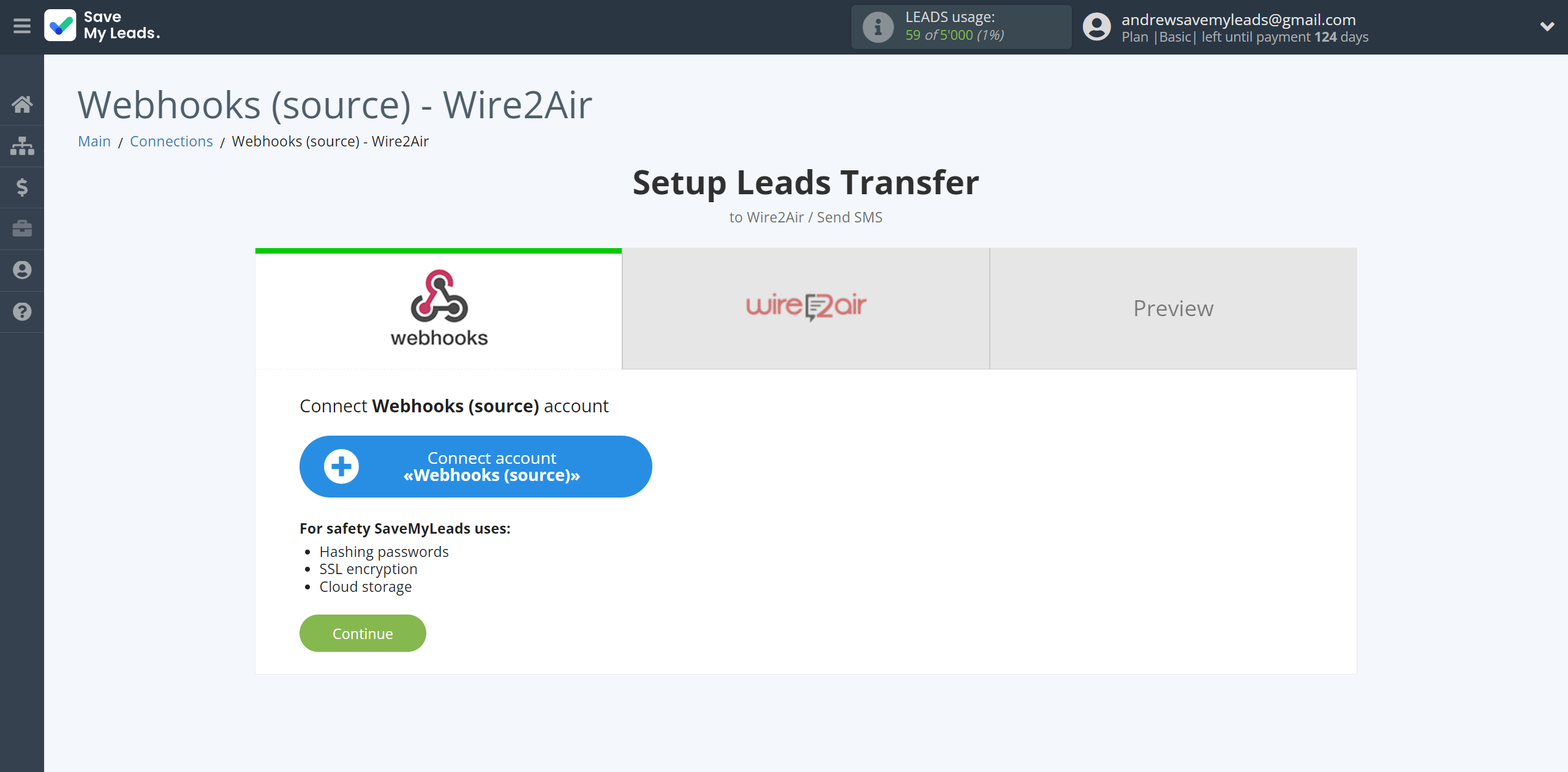Click the Continue green button

point(362,633)
